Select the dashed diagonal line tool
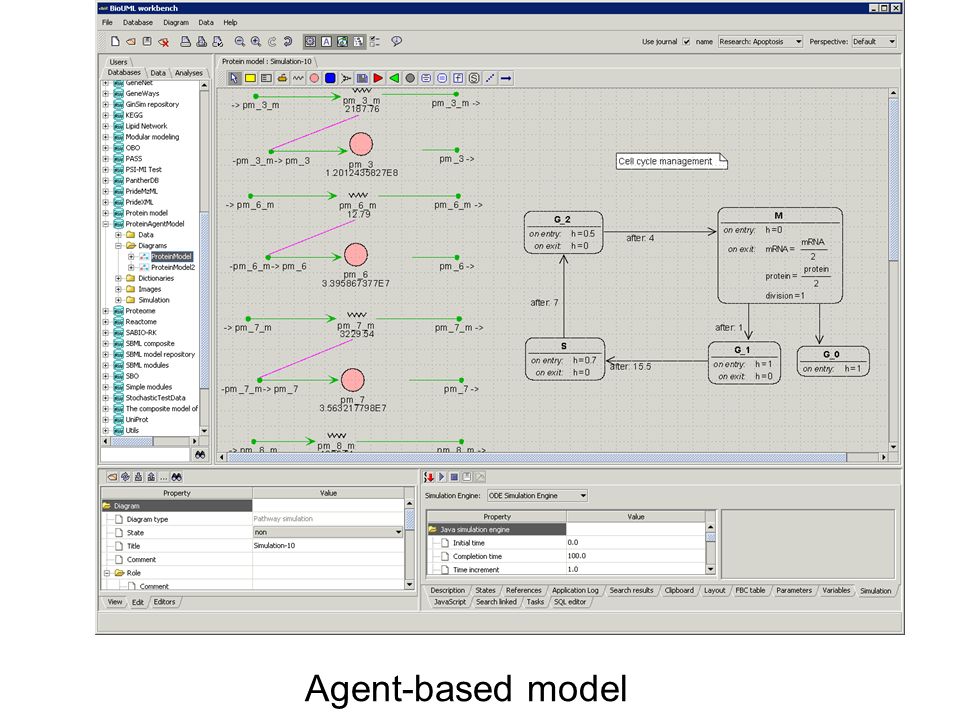Viewport: 960px width, 720px height. click(490, 78)
